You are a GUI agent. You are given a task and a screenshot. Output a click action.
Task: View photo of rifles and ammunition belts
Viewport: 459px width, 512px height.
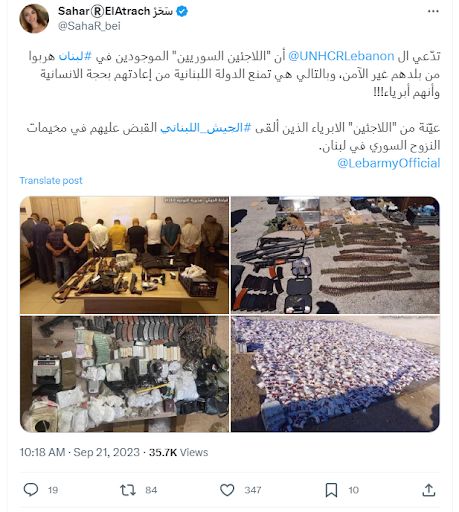point(335,255)
